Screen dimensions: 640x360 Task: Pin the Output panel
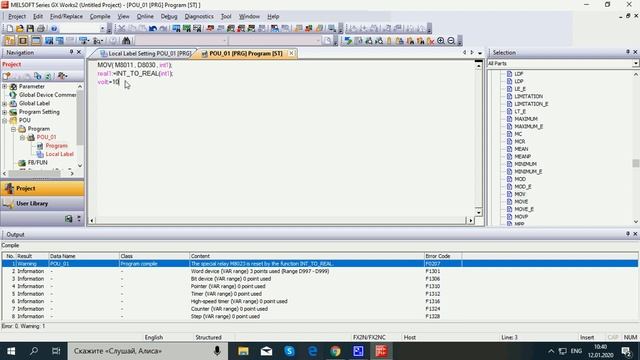click(628, 234)
